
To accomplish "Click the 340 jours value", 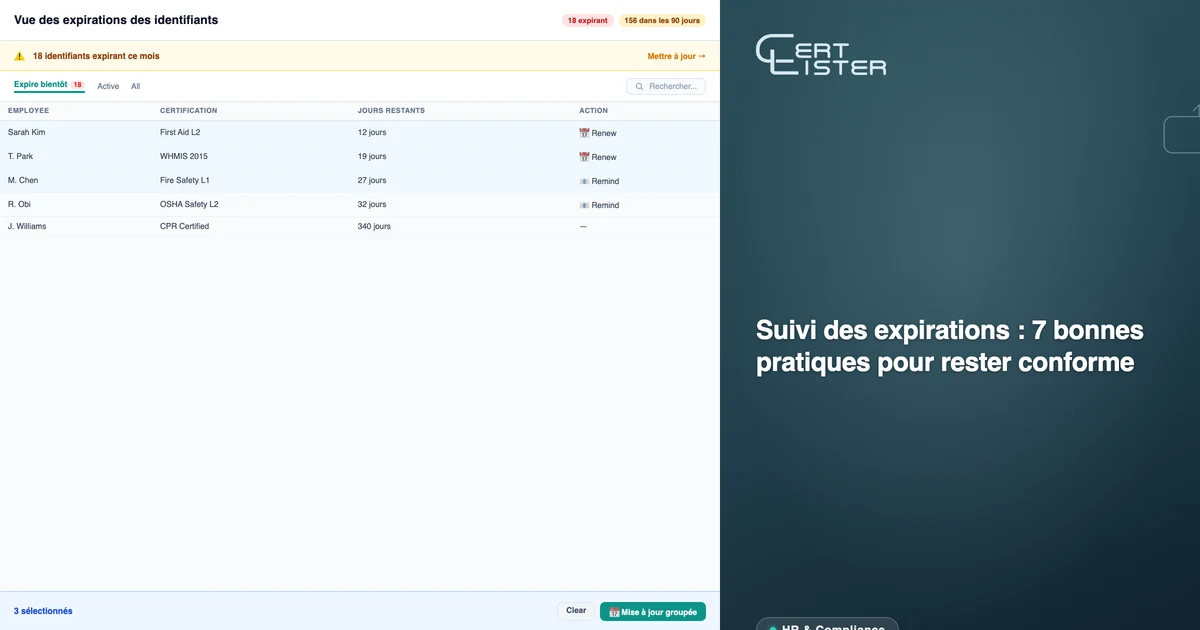I will (x=374, y=226).
